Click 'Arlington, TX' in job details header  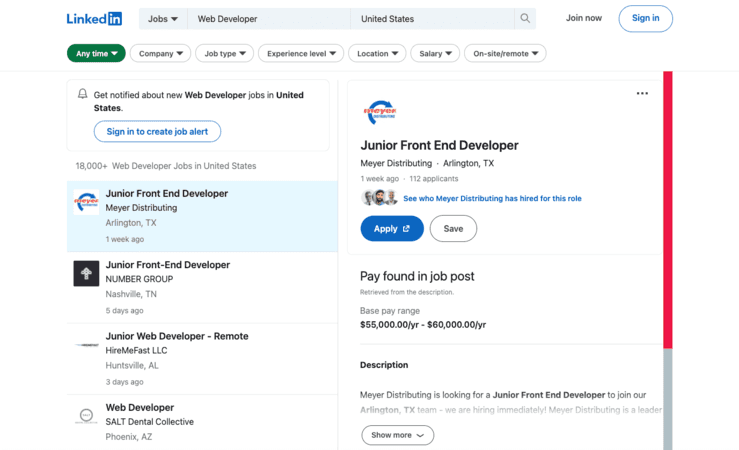[468, 163]
